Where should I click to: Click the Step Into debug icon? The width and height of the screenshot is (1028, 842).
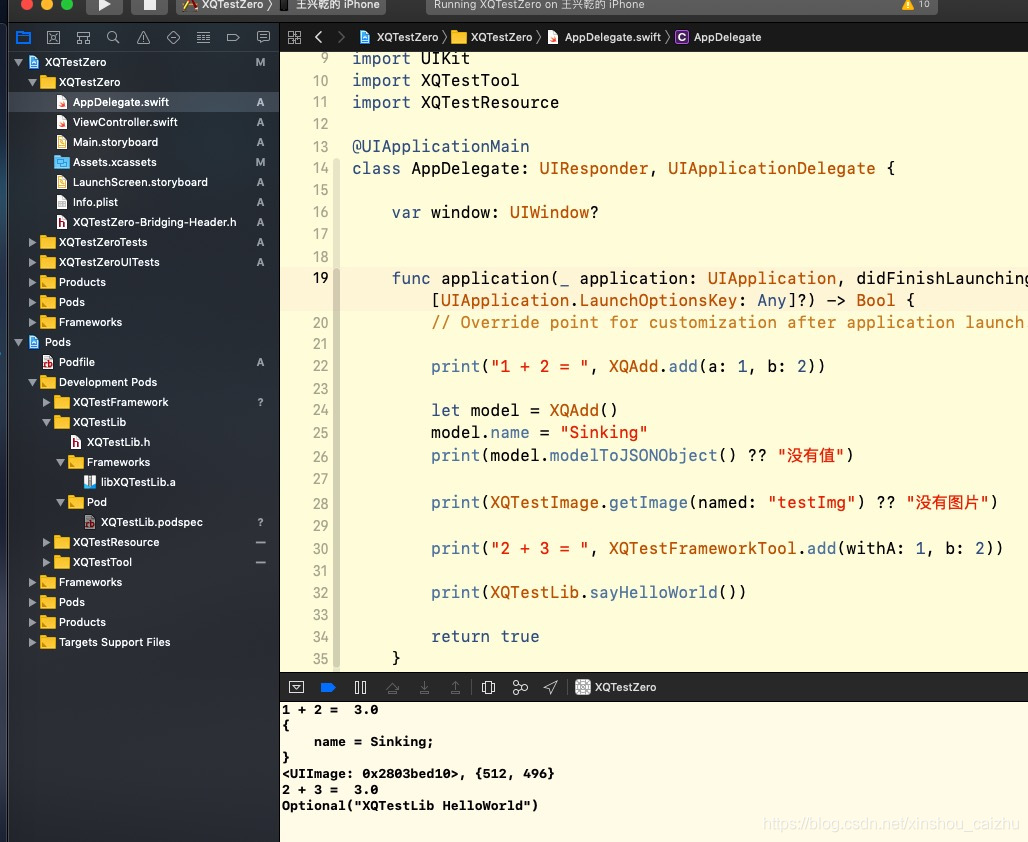coord(424,687)
